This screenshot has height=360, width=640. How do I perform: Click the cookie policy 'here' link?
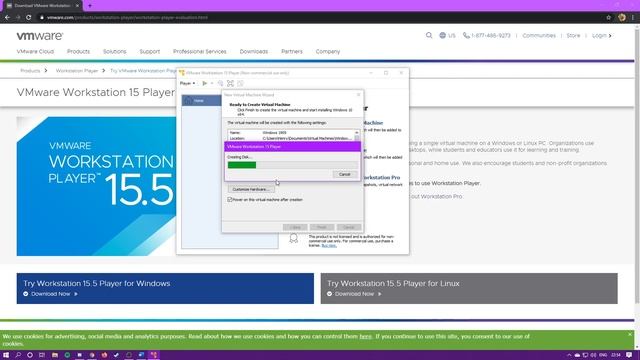tap(365, 336)
